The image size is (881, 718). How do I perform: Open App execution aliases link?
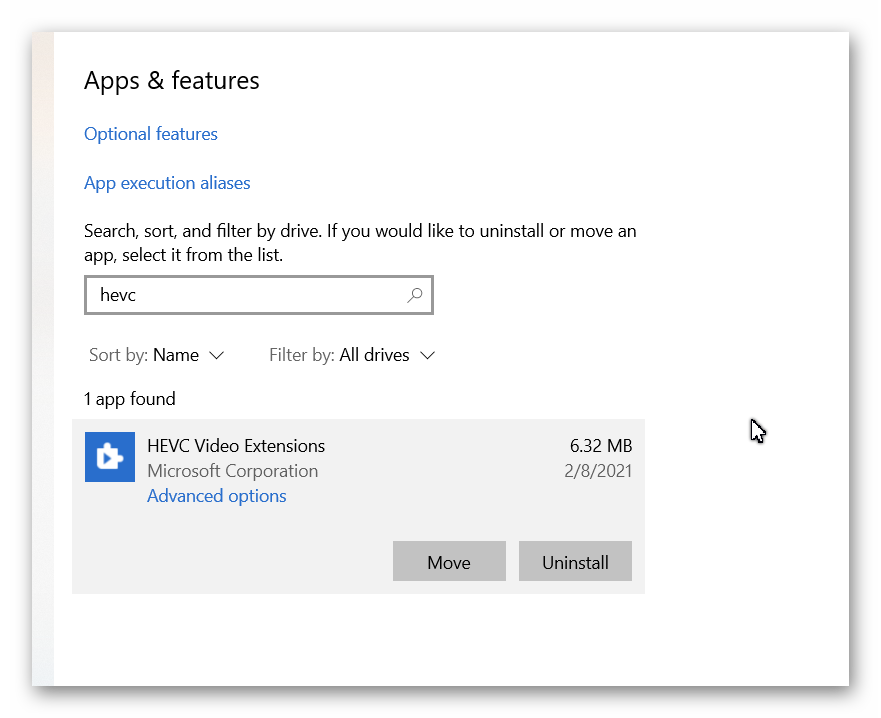click(167, 183)
